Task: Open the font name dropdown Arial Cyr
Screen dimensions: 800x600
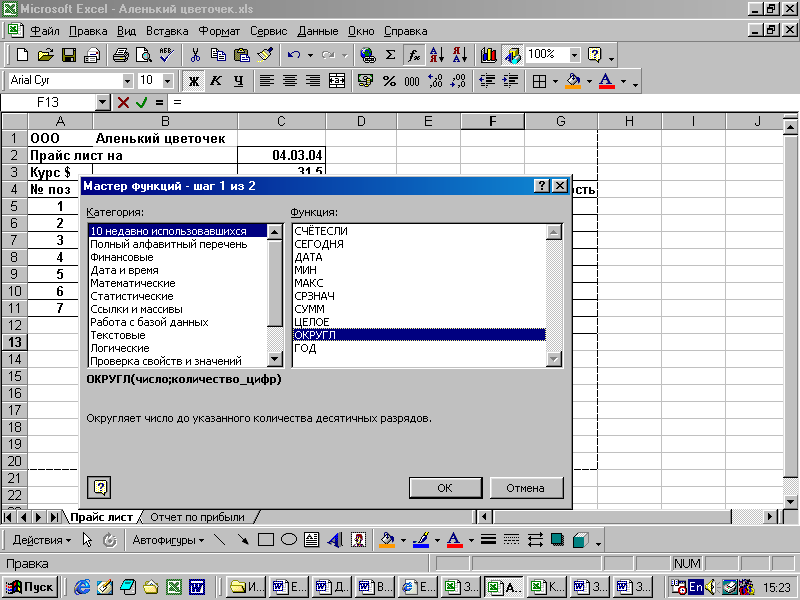Action: pos(127,81)
